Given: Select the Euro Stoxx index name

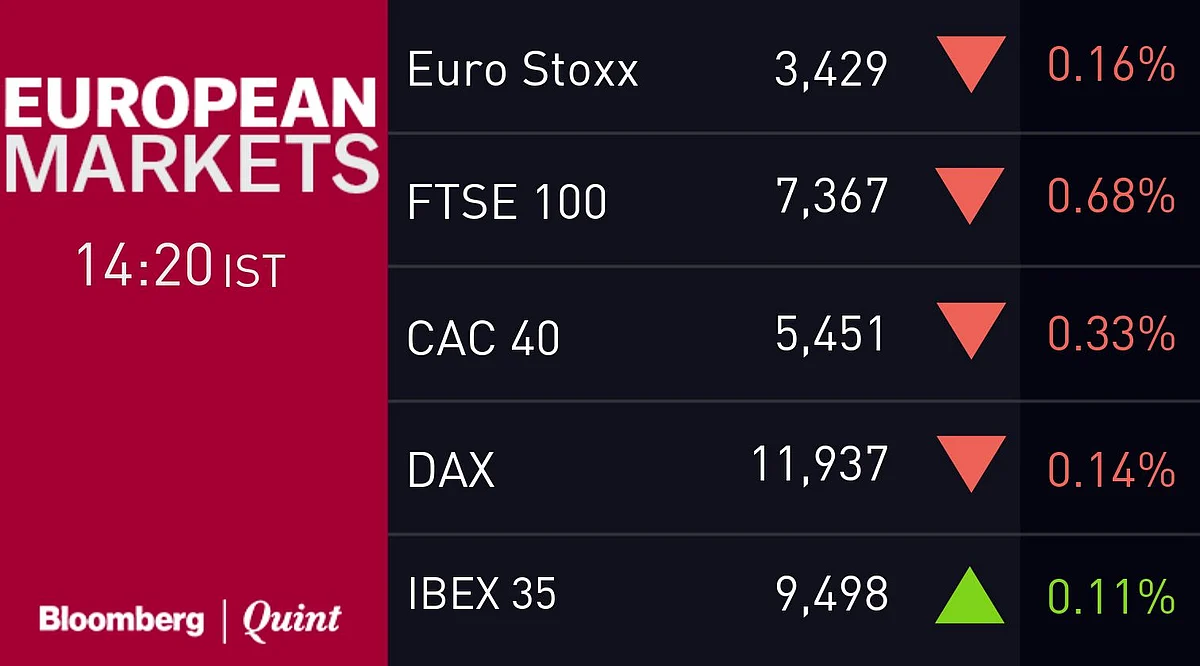Looking at the screenshot, I should tap(523, 69).
